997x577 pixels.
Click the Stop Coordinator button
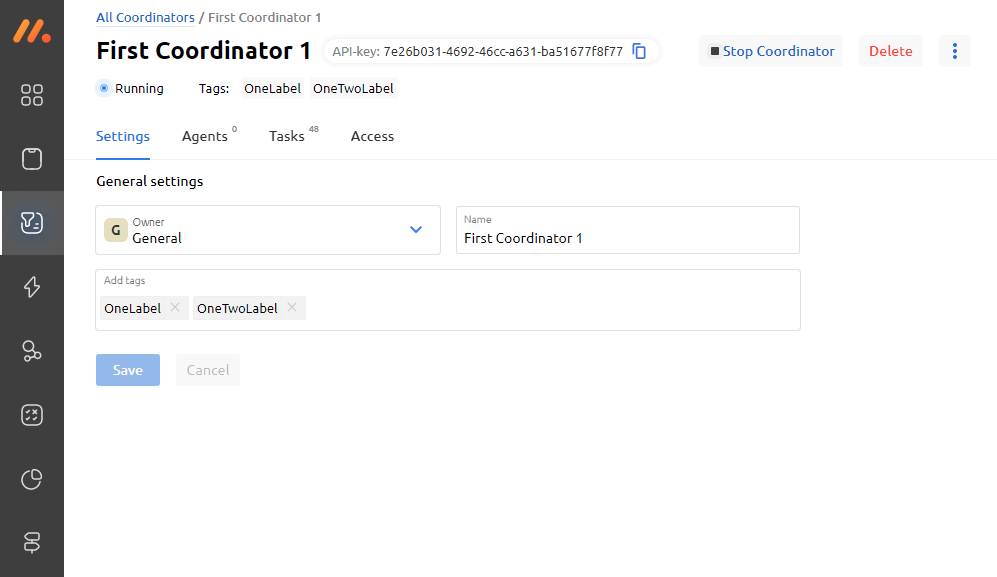771,51
